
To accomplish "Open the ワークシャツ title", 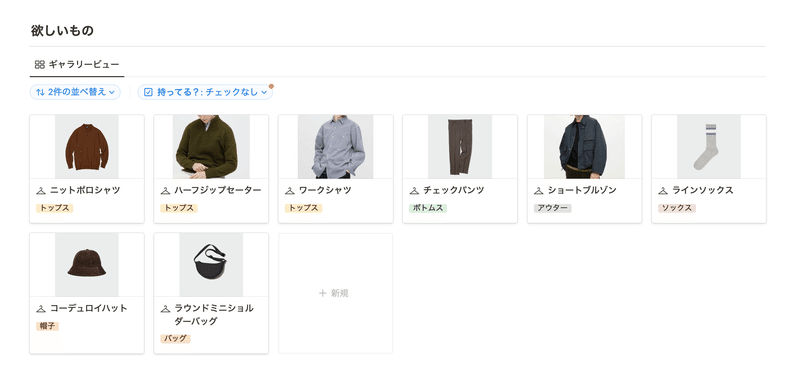I will [x=325, y=190].
